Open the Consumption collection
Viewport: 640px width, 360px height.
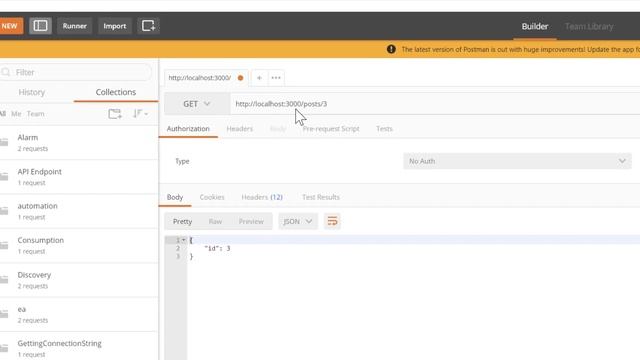(x=79, y=245)
